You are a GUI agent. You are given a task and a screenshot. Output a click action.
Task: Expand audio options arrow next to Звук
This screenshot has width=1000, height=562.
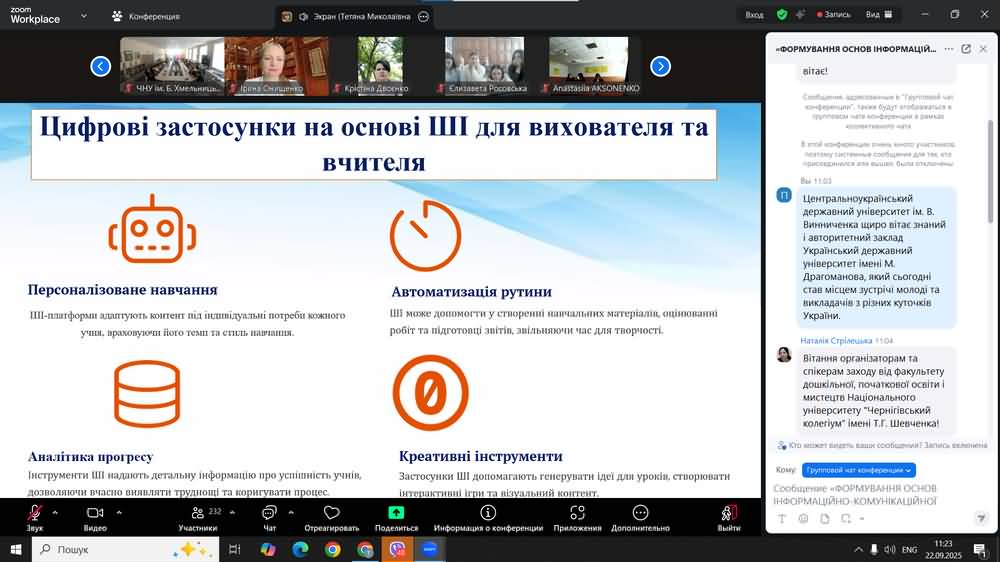click(55, 512)
